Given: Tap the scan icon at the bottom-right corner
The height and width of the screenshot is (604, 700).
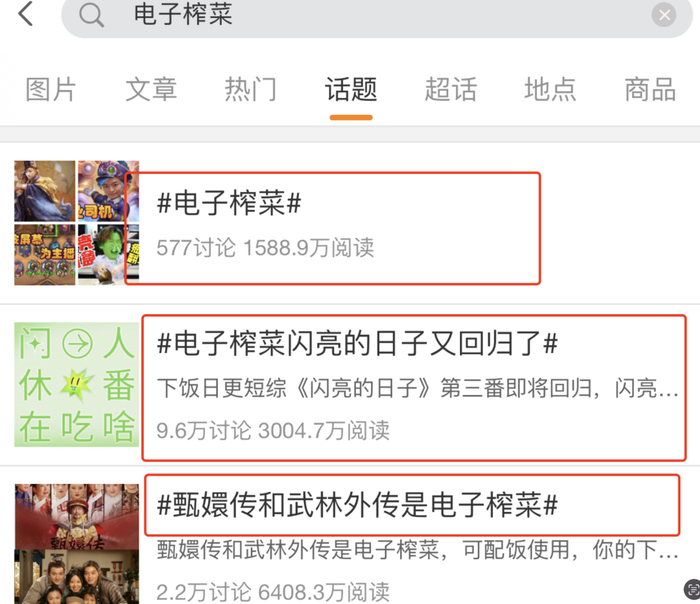Looking at the screenshot, I should click(693, 589).
